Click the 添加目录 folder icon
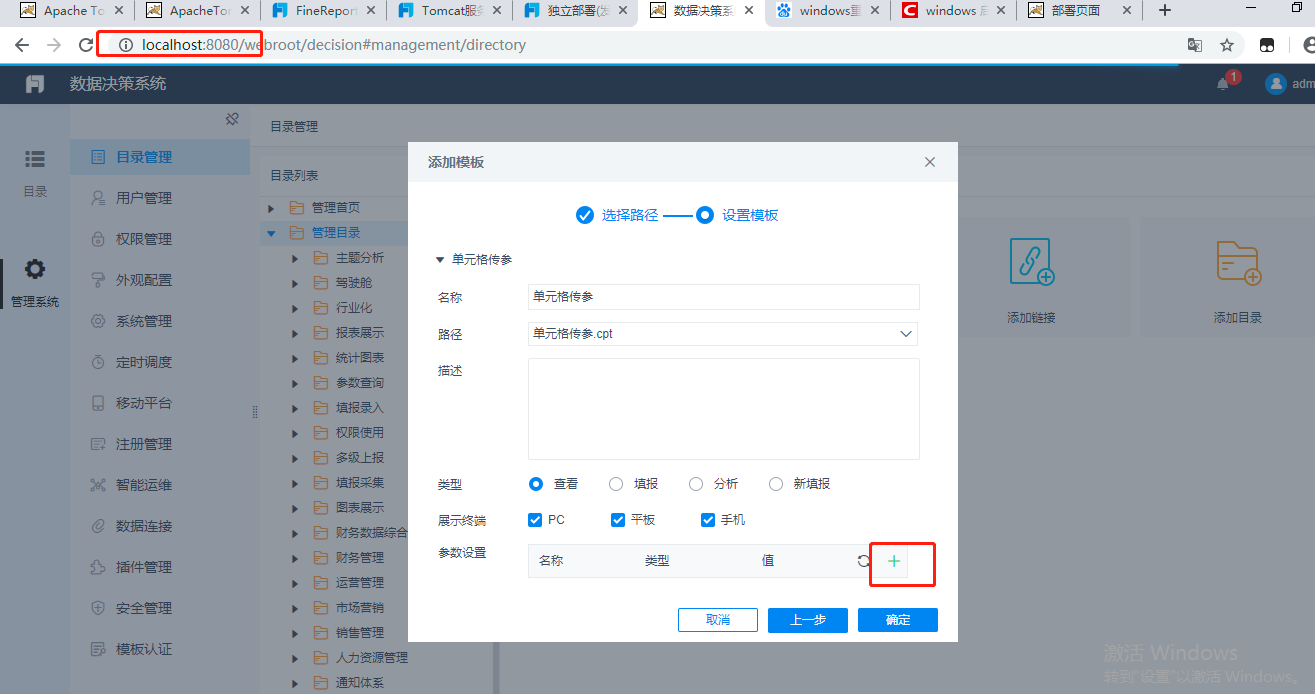 [1237, 262]
